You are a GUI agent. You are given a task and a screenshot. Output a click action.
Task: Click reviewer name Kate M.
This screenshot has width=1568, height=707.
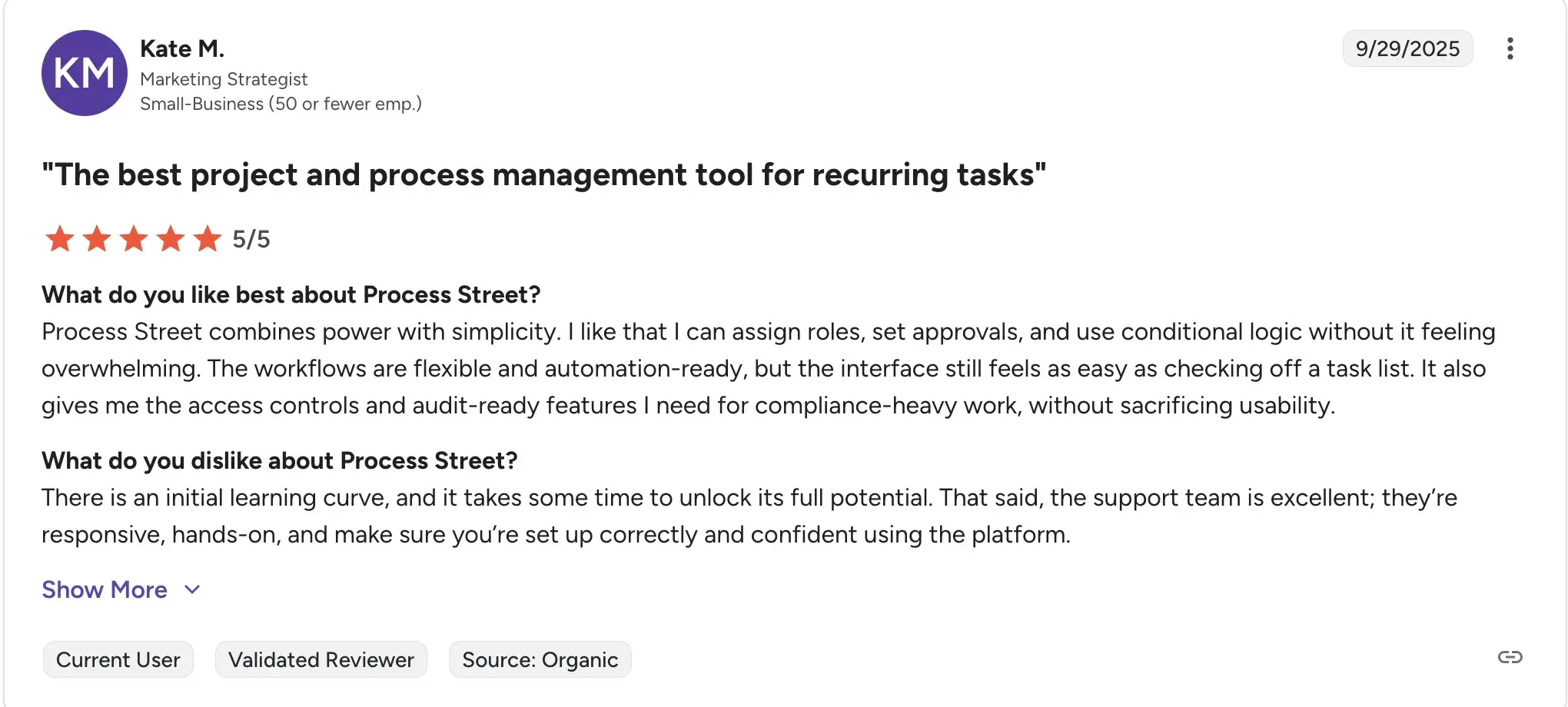(181, 48)
